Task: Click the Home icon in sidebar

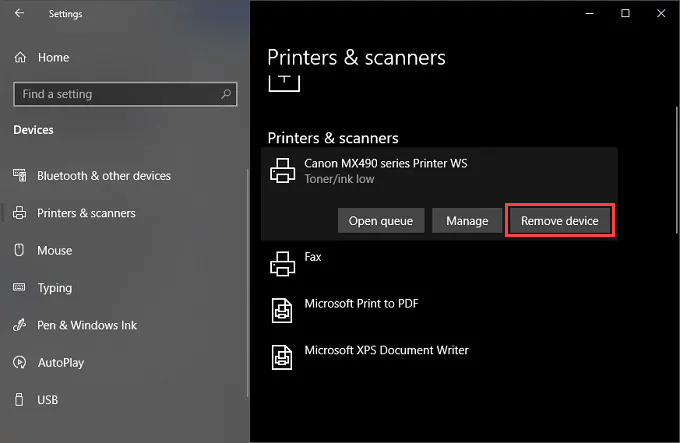Action: click(20, 58)
